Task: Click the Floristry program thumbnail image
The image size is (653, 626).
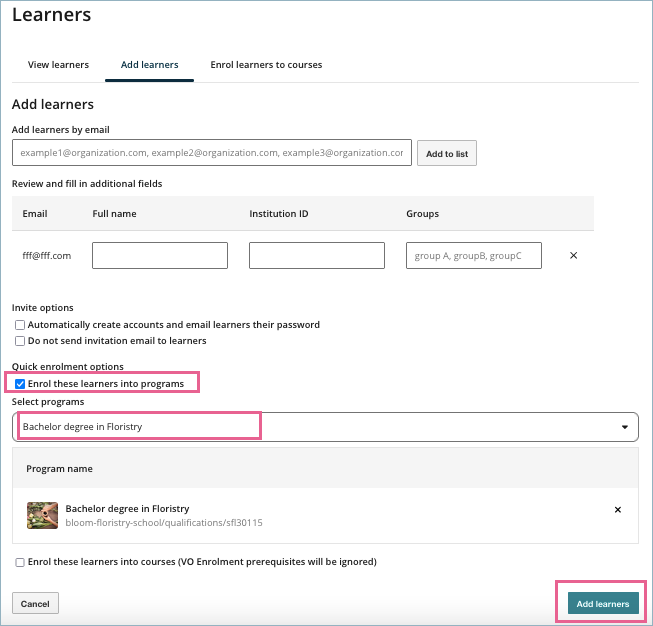Action: (x=42, y=515)
